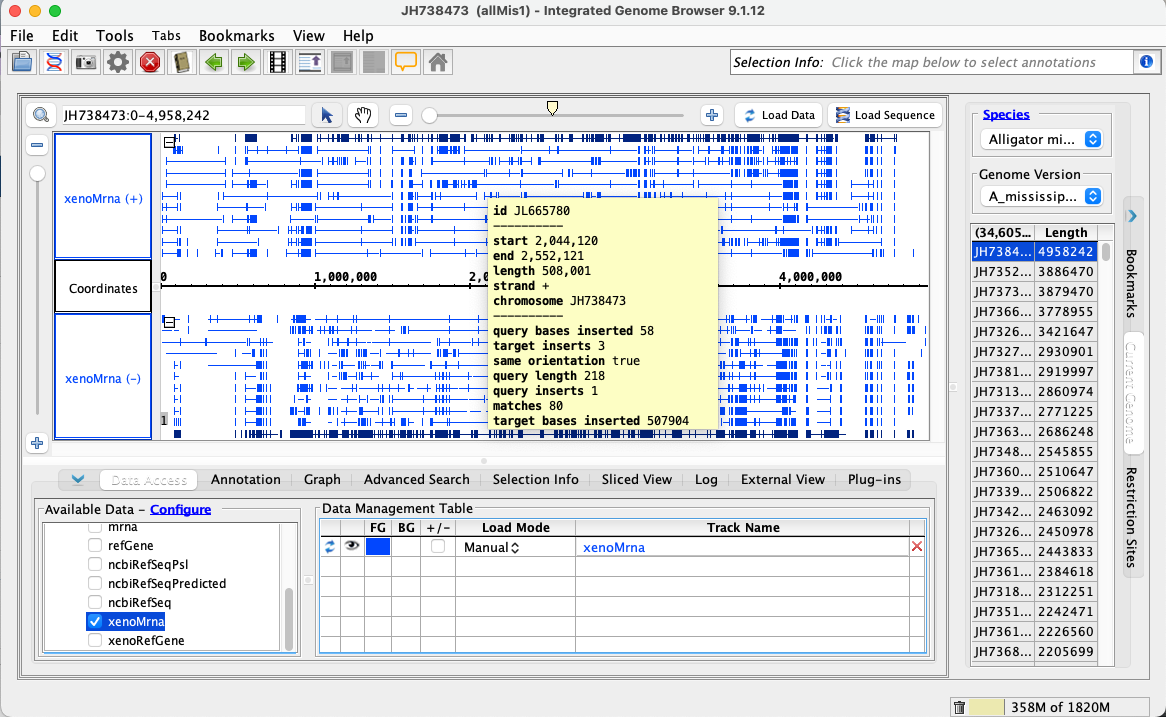This screenshot has width=1166, height=717.
Task: Uncheck the xenoMrna data set
Action: (95, 621)
